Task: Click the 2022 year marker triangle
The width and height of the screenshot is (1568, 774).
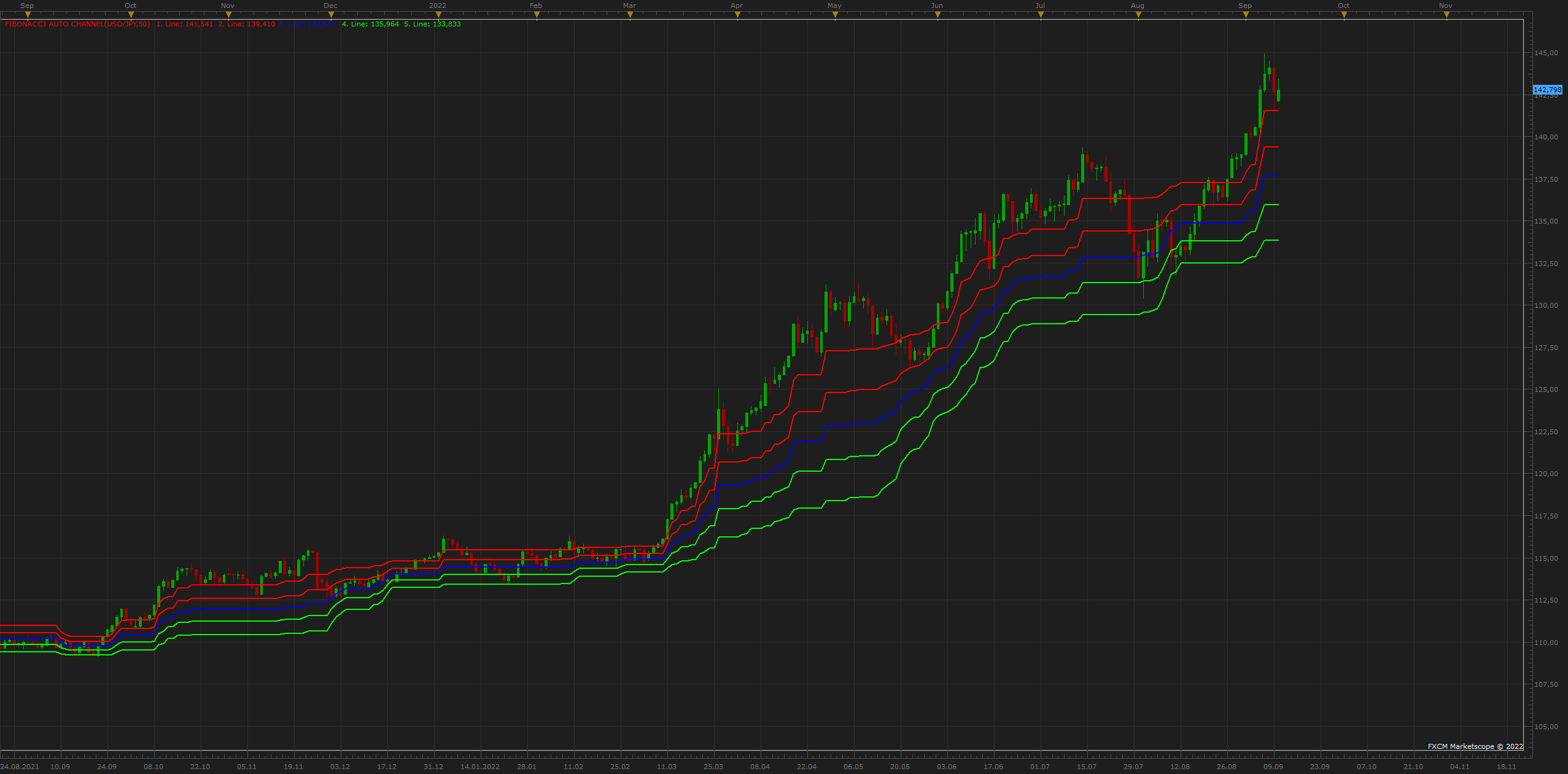Action: [x=438, y=15]
